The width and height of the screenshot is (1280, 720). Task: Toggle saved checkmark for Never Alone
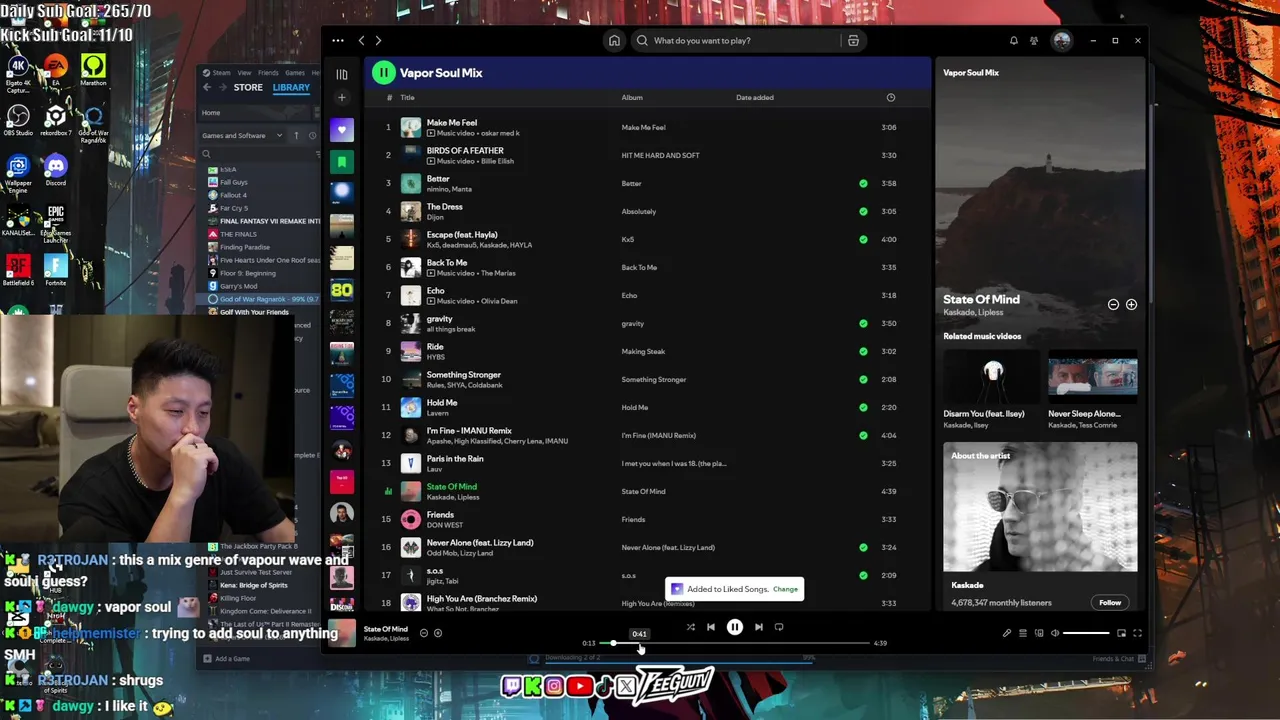863,548
